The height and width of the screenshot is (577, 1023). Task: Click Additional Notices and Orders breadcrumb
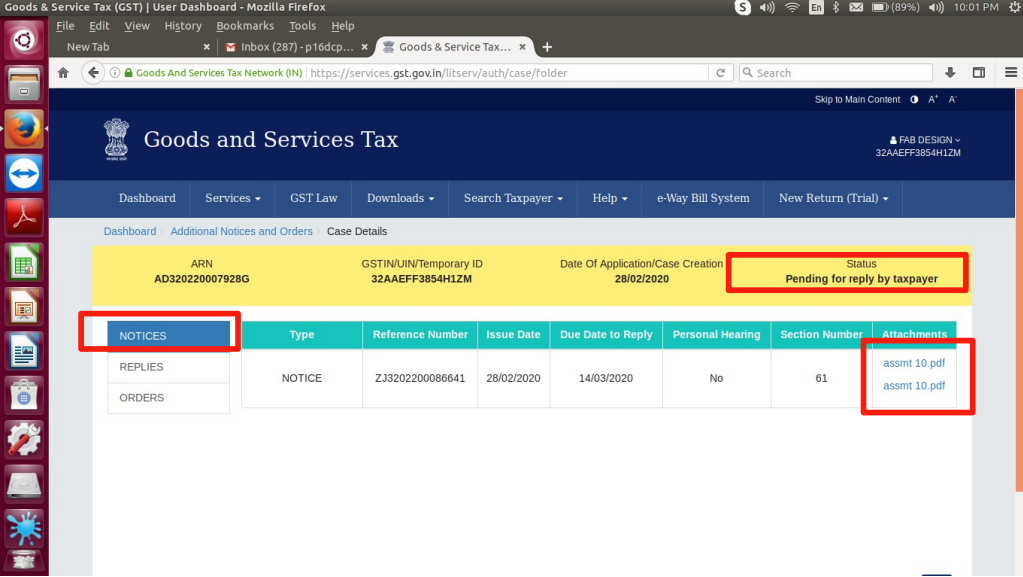[241, 231]
